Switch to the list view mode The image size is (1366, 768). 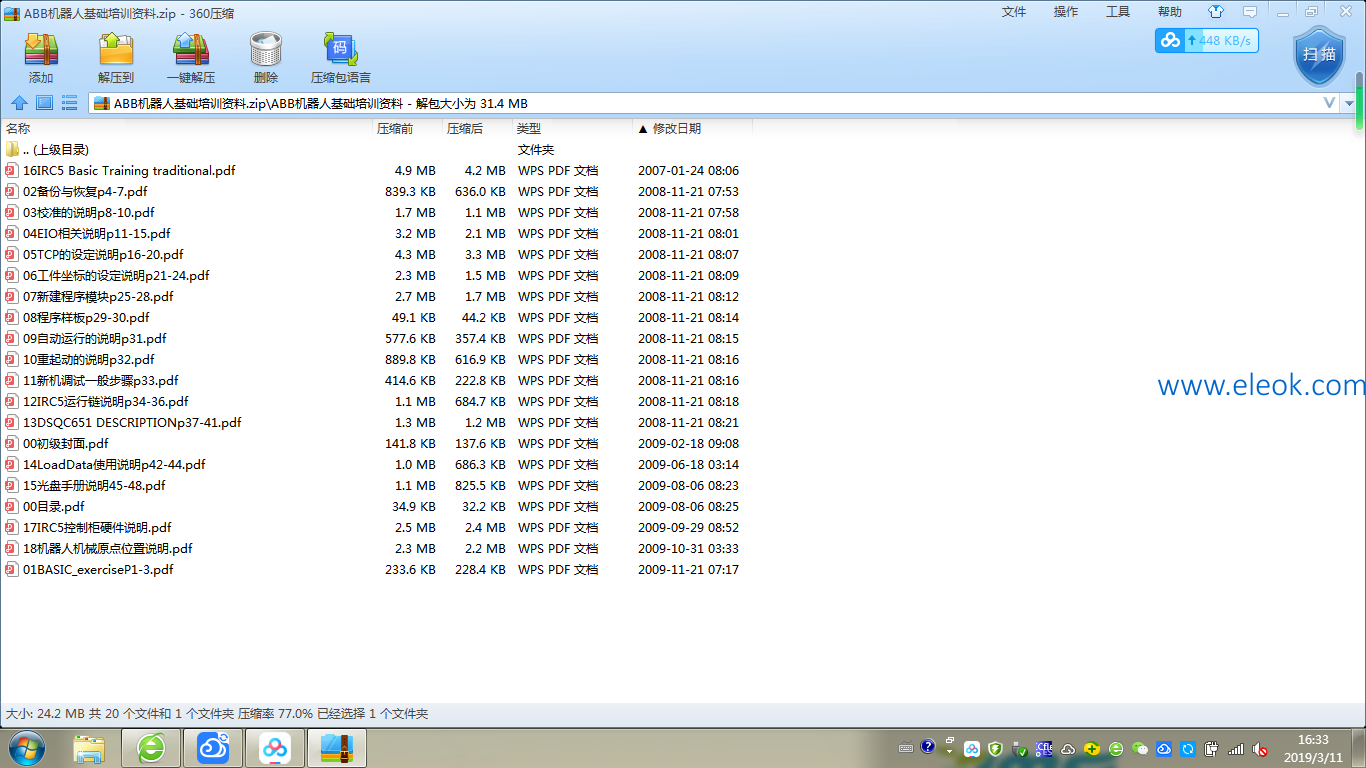tap(70, 103)
